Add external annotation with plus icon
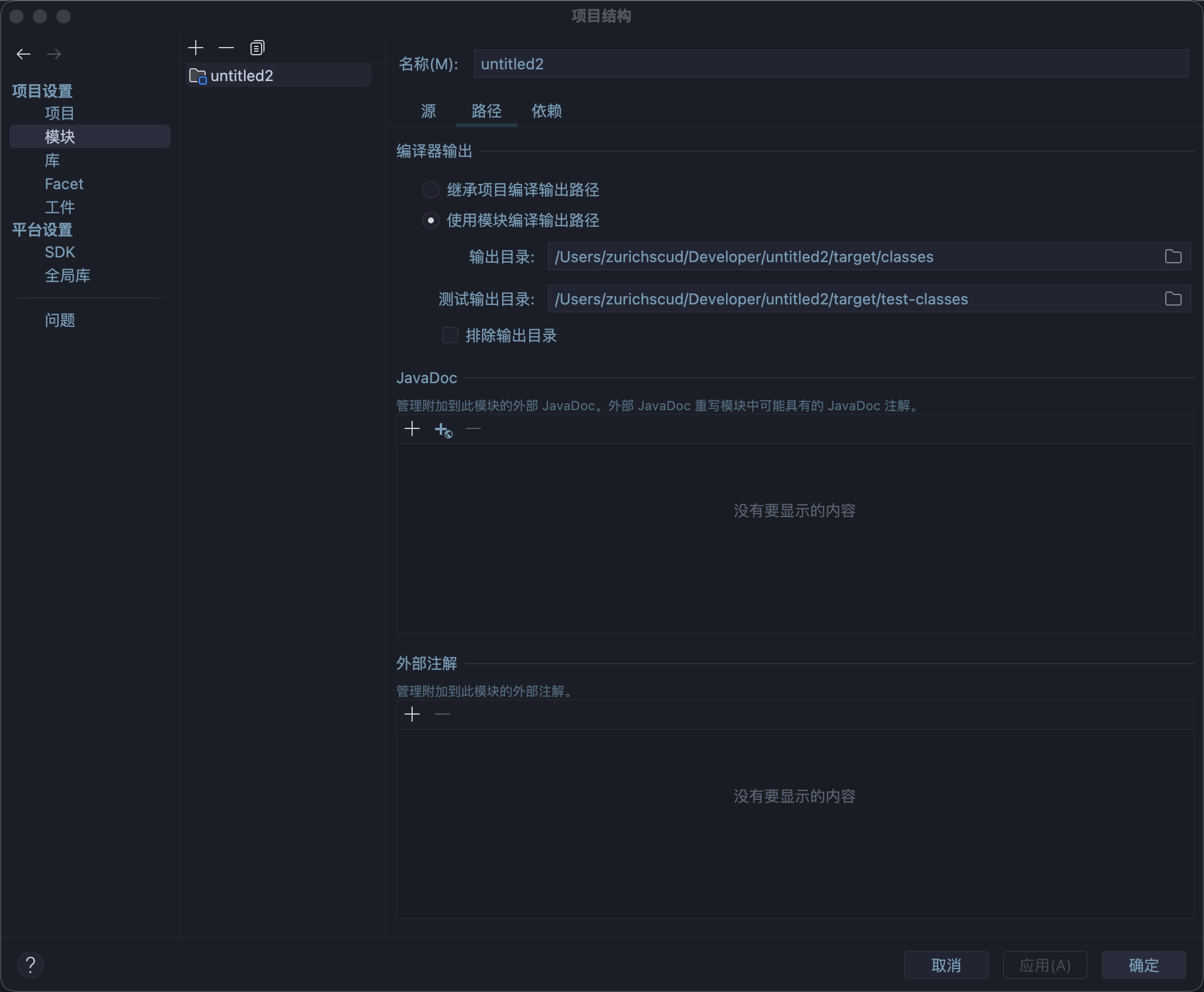This screenshot has width=1204, height=992. 412,715
